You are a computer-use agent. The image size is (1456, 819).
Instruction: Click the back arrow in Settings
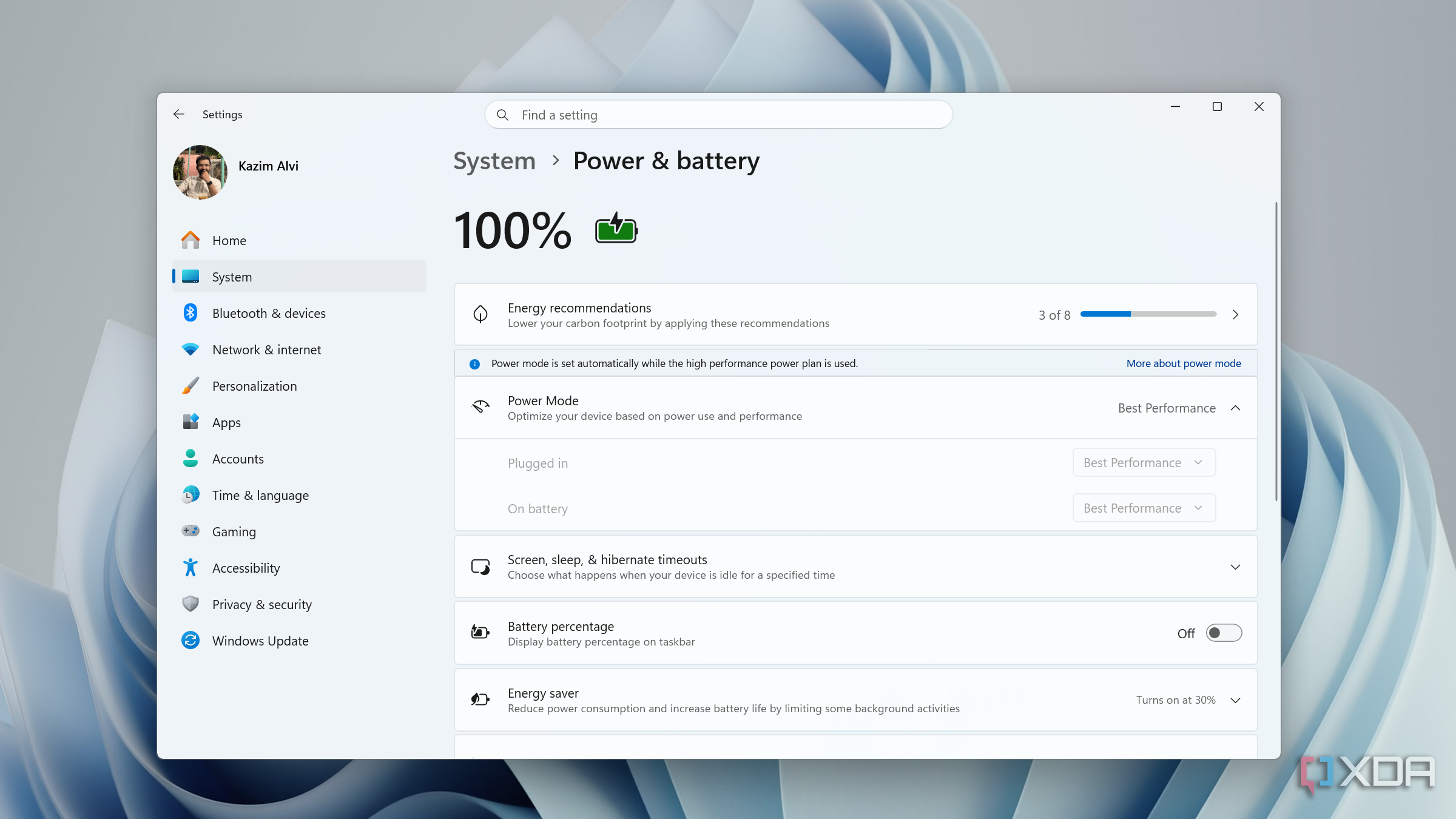(x=178, y=114)
